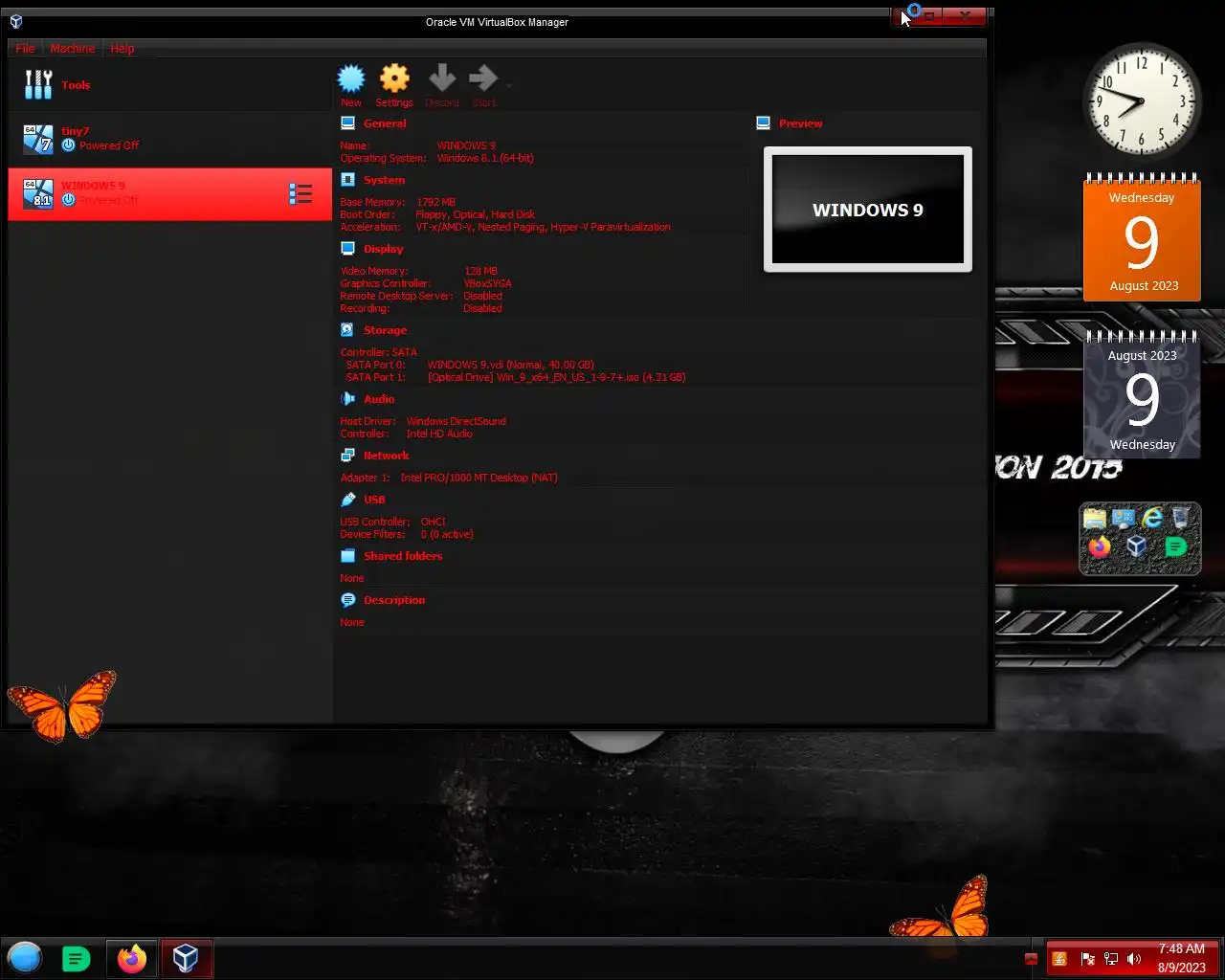This screenshot has height=980, width=1225.
Task: Open green chat app in launcher gadget
Action: [x=1176, y=546]
